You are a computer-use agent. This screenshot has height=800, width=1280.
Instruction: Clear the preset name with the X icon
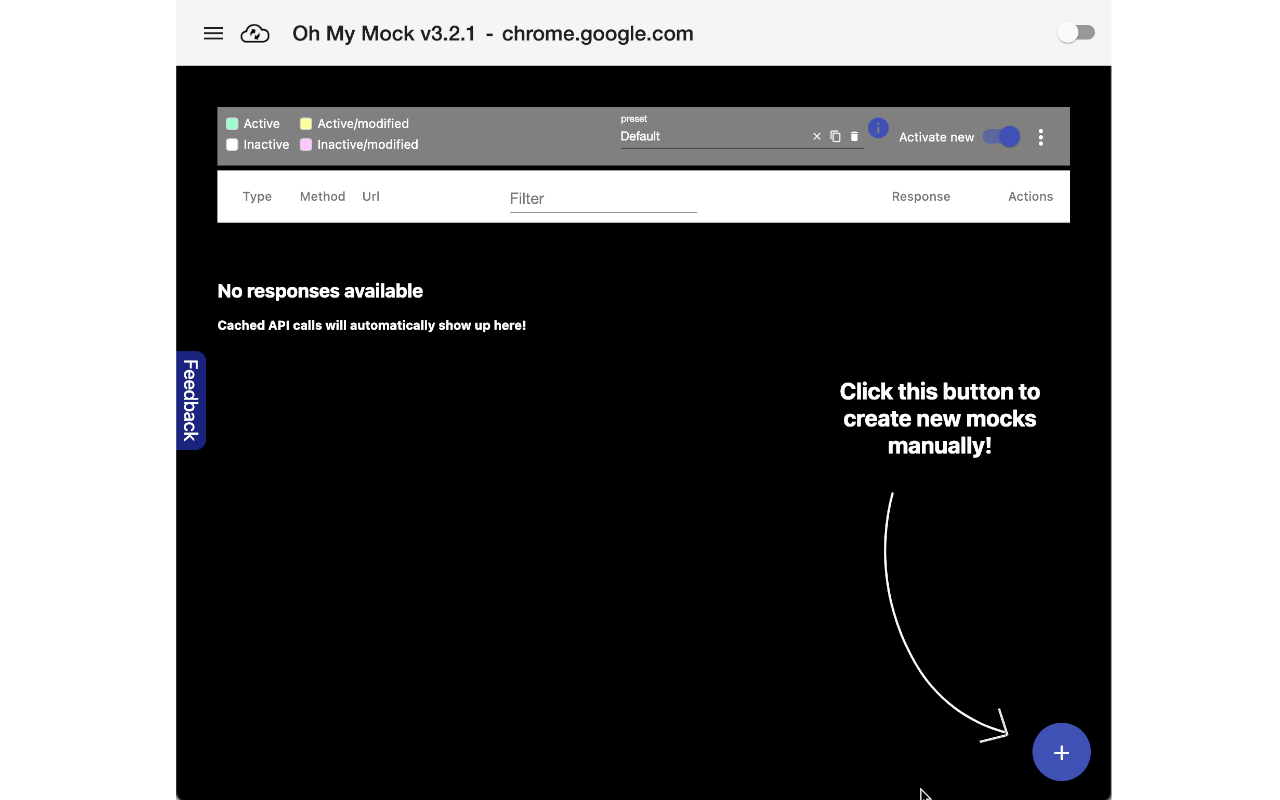(x=817, y=137)
